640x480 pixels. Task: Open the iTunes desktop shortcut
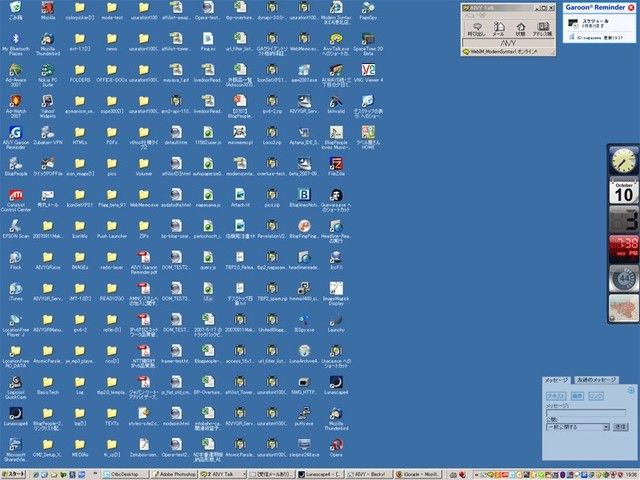click(16, 291)
